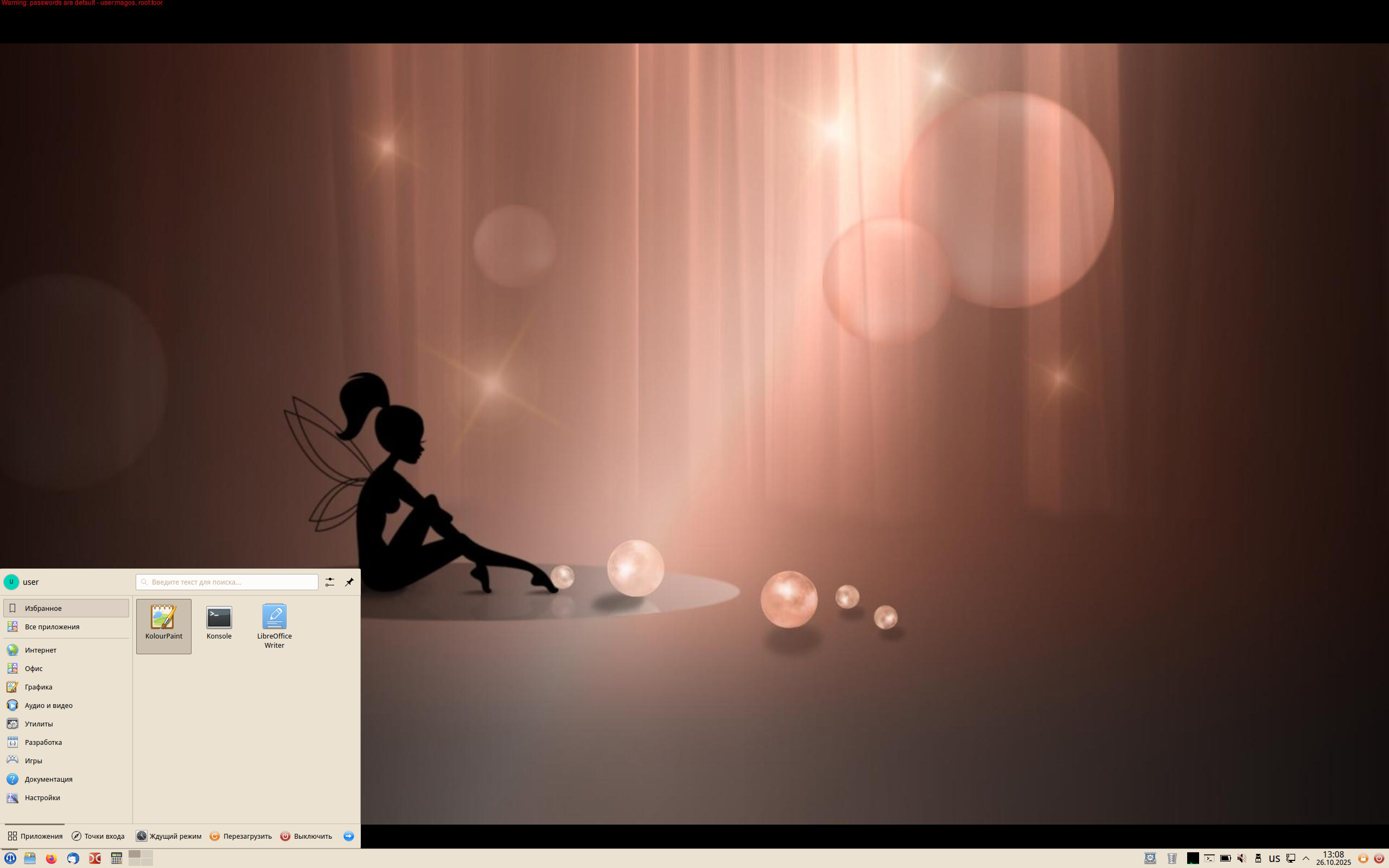The width and height of the screenshot is (1389, 868).
Task: Open LibreOffice Writer from favorites
Action: [275, 627]
